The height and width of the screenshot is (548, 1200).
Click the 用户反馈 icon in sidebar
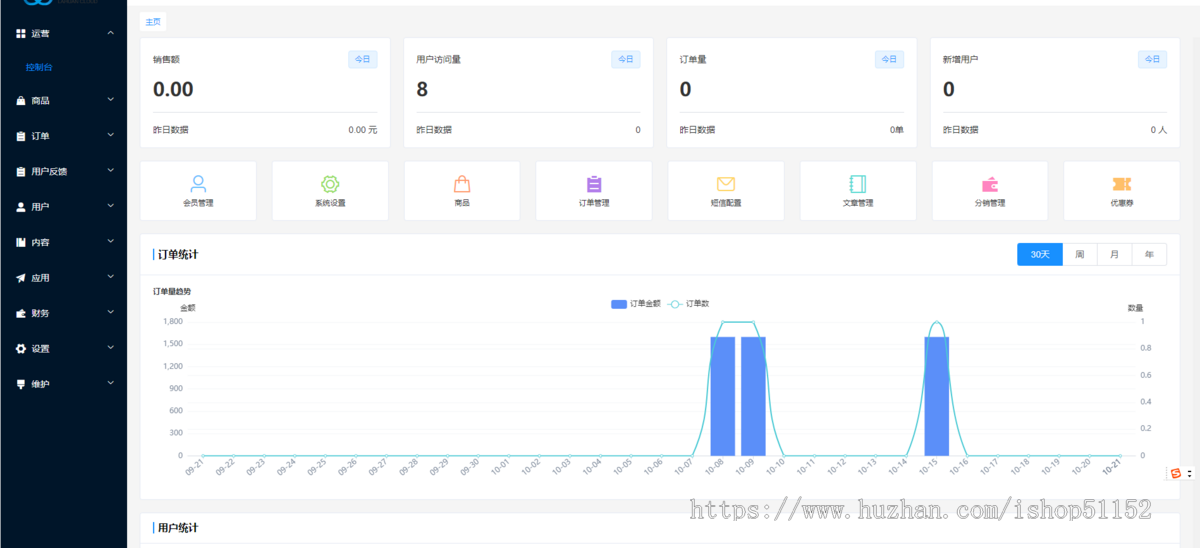21,171
